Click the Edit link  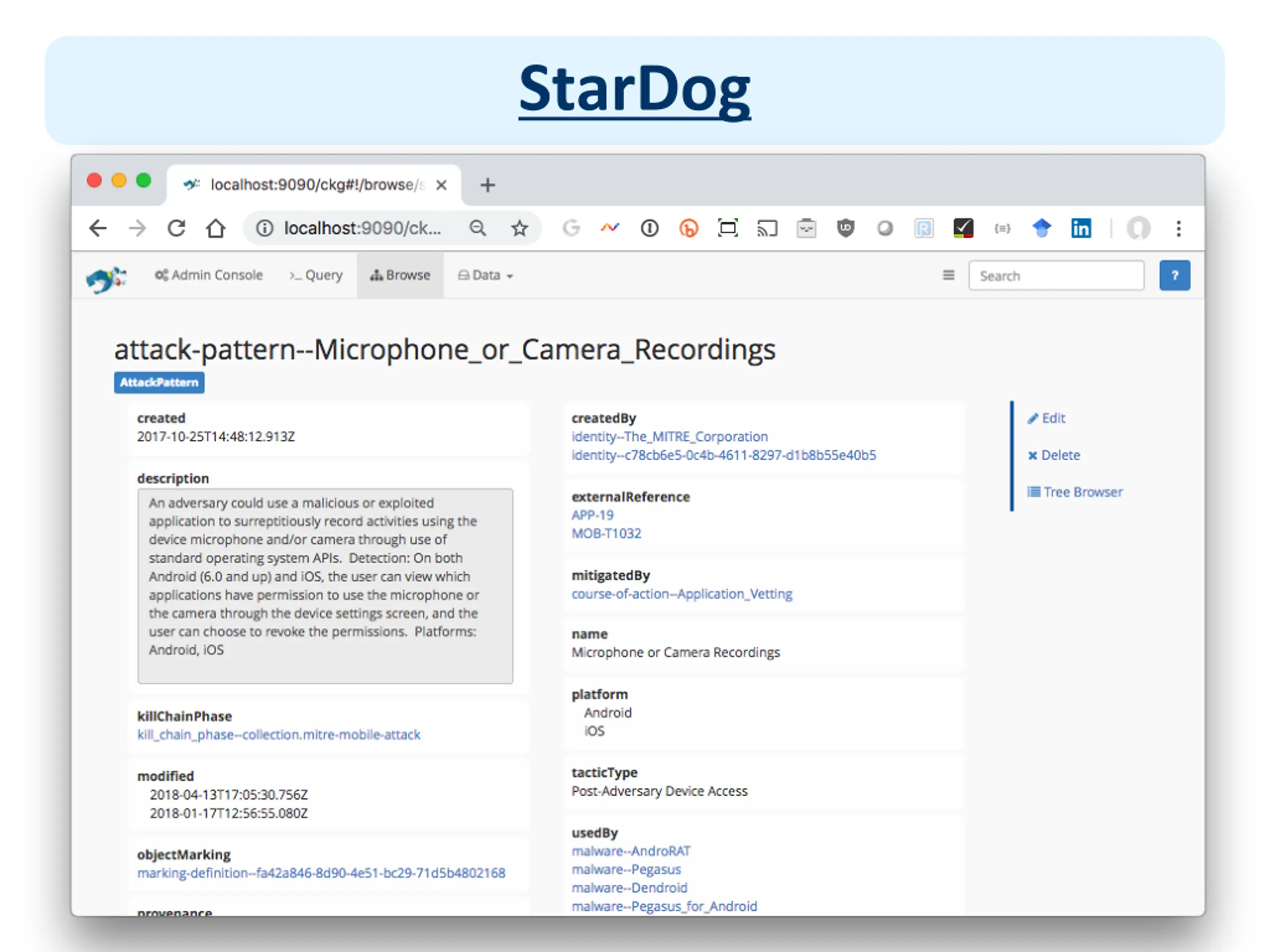pyautogui.click(x=1046, y=418)
